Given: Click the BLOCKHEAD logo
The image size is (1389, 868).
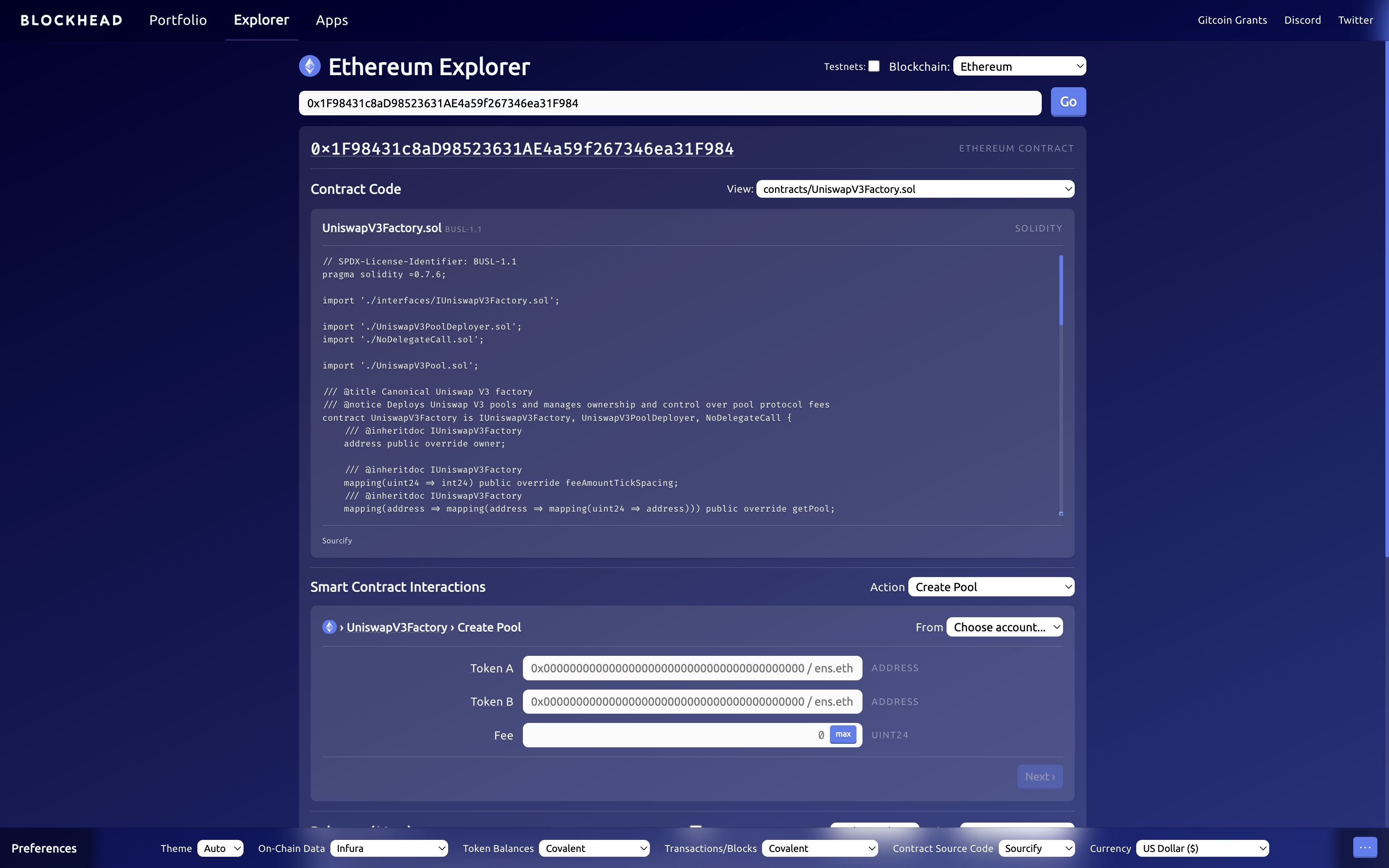Looking at the screenshot, I should 72,20.
